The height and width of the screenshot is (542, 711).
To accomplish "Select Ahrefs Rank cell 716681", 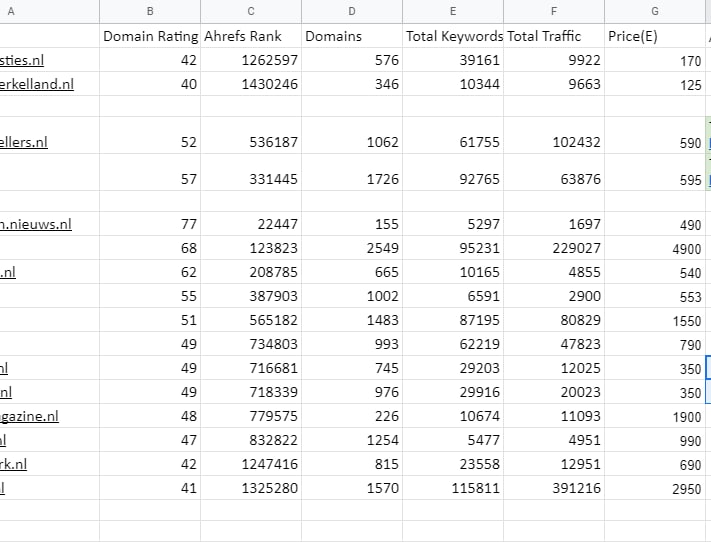I will pos(251,368).
